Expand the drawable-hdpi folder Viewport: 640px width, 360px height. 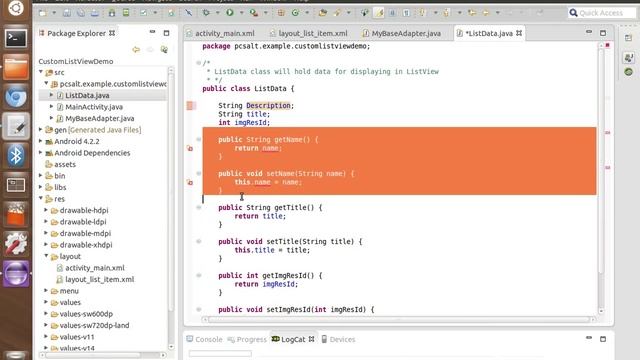click(x=46, y=210)
